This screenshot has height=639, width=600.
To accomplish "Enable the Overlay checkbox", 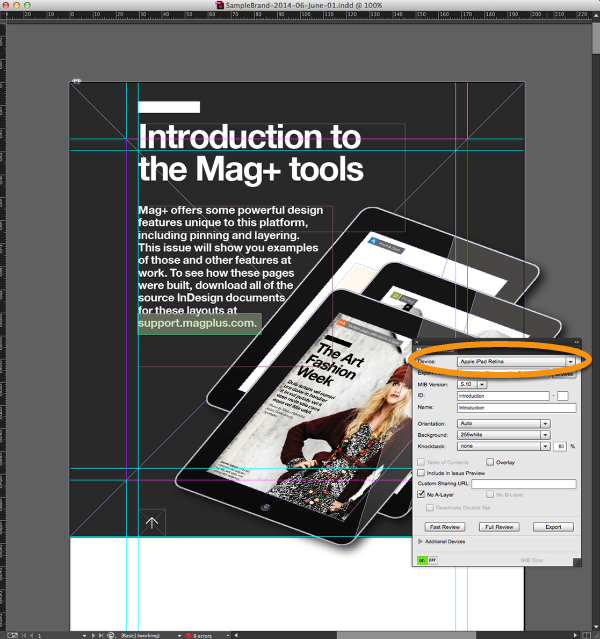I will tap(490, 462).
